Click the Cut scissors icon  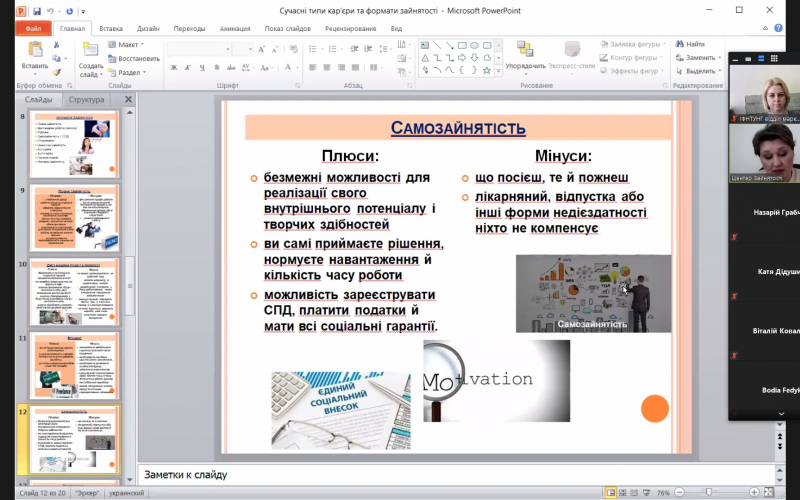click(56, 45)
